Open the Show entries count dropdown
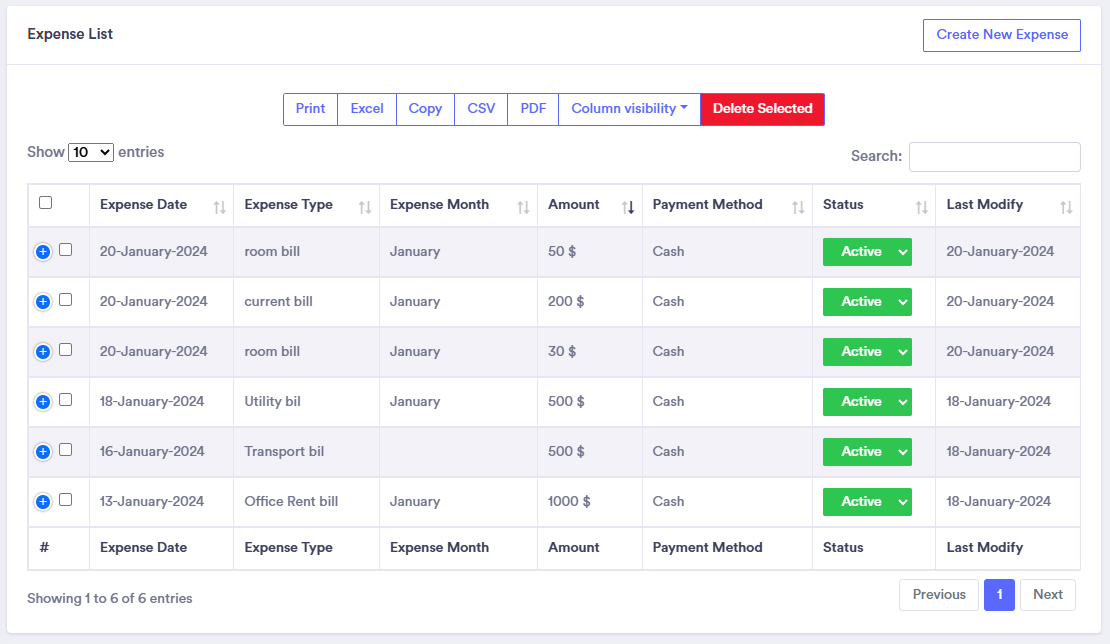Viewport: 1110px width, 644px height. point(91,152)
